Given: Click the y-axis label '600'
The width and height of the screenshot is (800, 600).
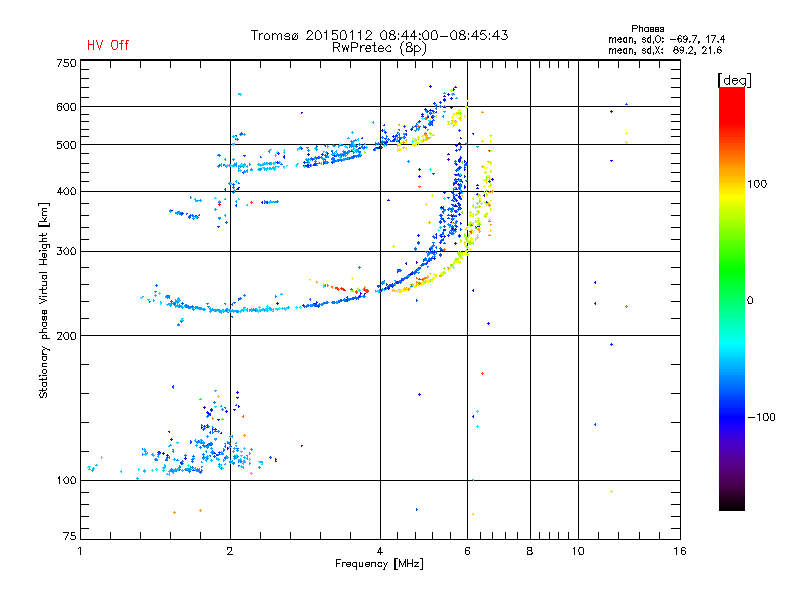Looking at the screenshot, I should [x=66, y=107].
